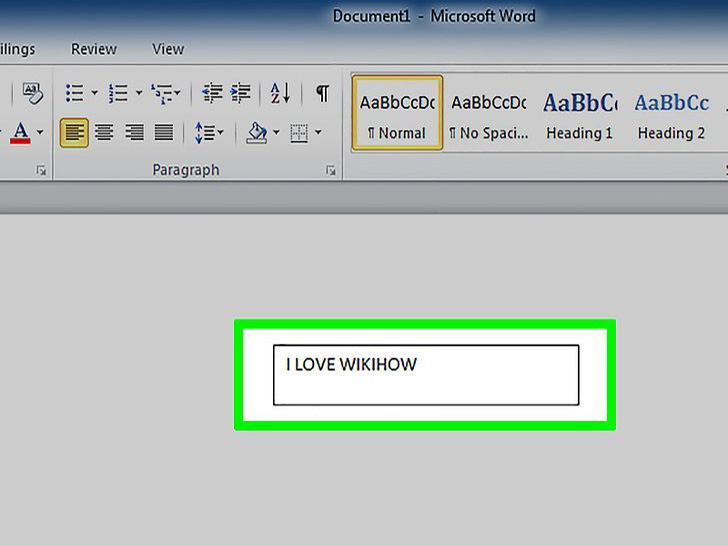The height and width of the screenshot is (546, 728).
Task: Click line and paragraph spacing icon
Action: click(x=205, y=133)
